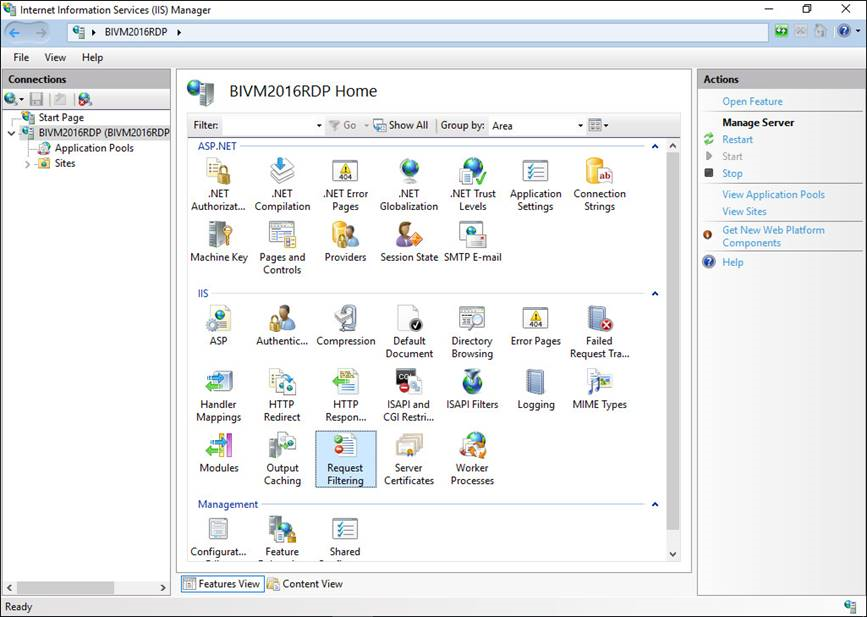Switch to the Content View tab
The image size is (867, 617).
(304, 584)
